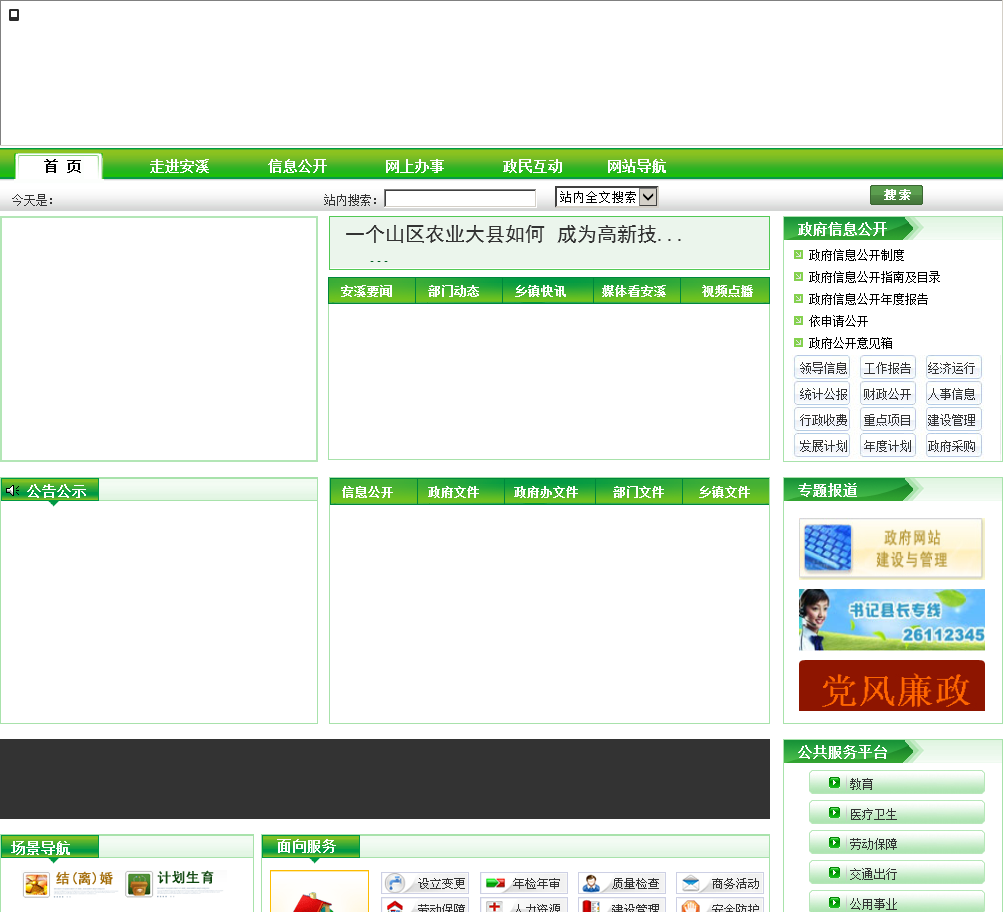Click the arrow icon beside 医疗卫生
The height and width of the screenshot is (912, 1003).
[834, 812]
